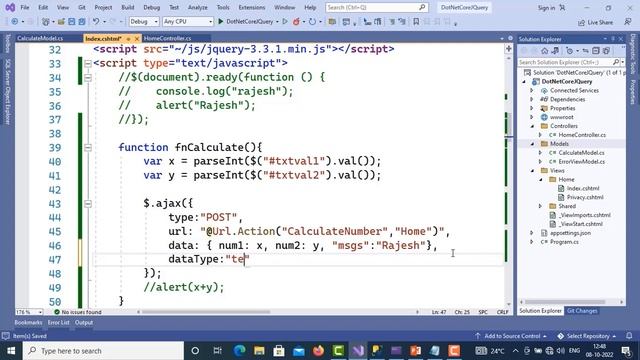Viewport: 640px width, 360px height.
Task: Switch to the CalculateModel.cs tab
Action: click(40, 38)
